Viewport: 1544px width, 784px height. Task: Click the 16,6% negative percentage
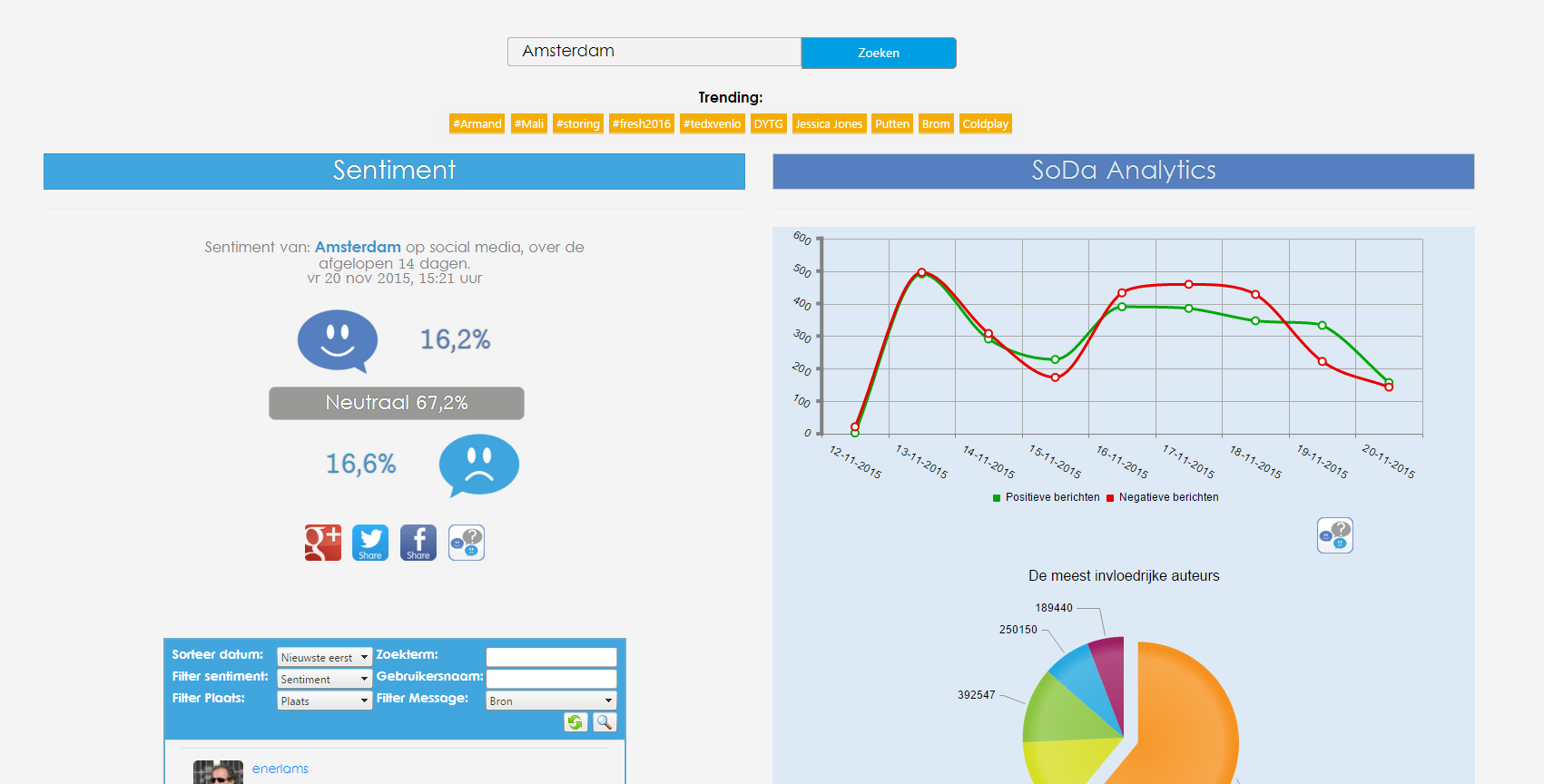361,464
